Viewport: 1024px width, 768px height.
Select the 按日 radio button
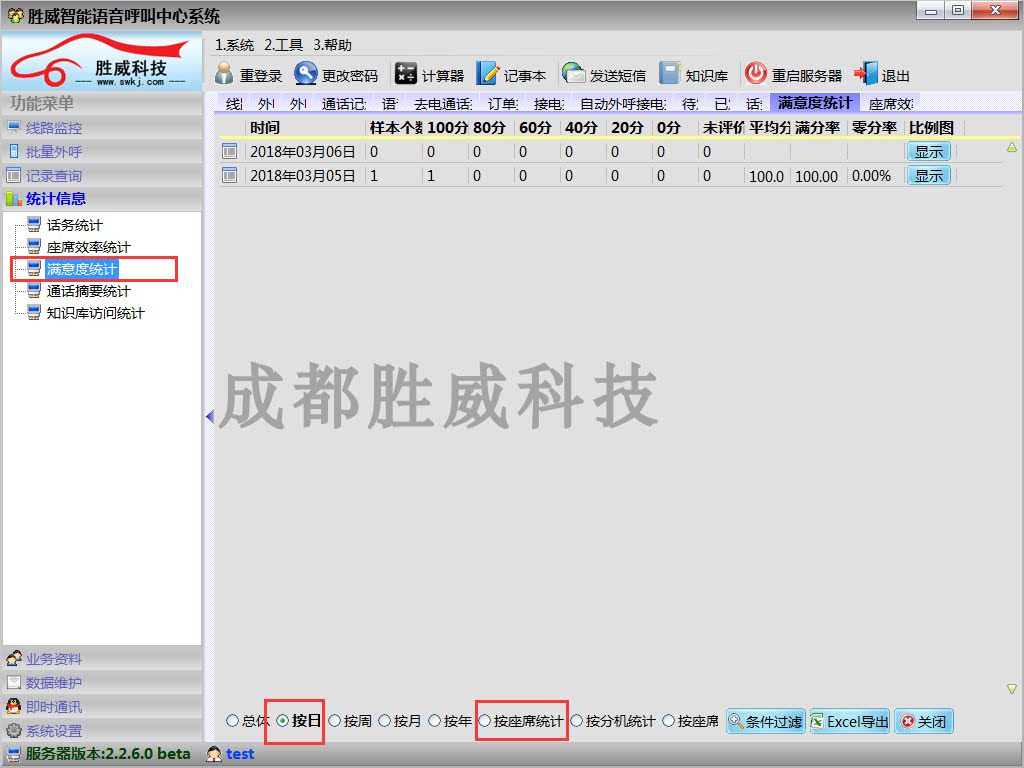283,721
